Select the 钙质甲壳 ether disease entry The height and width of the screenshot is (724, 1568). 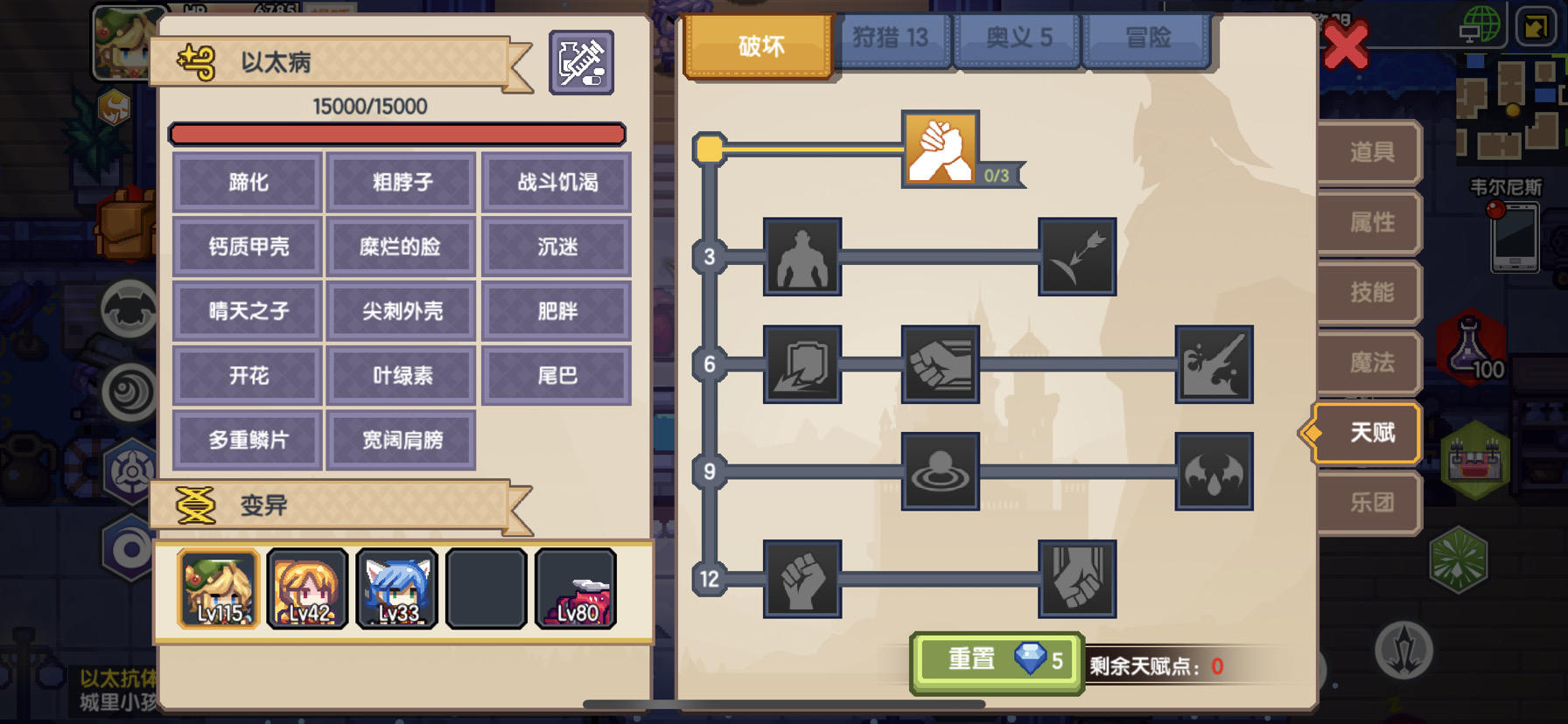click(248, 247)
